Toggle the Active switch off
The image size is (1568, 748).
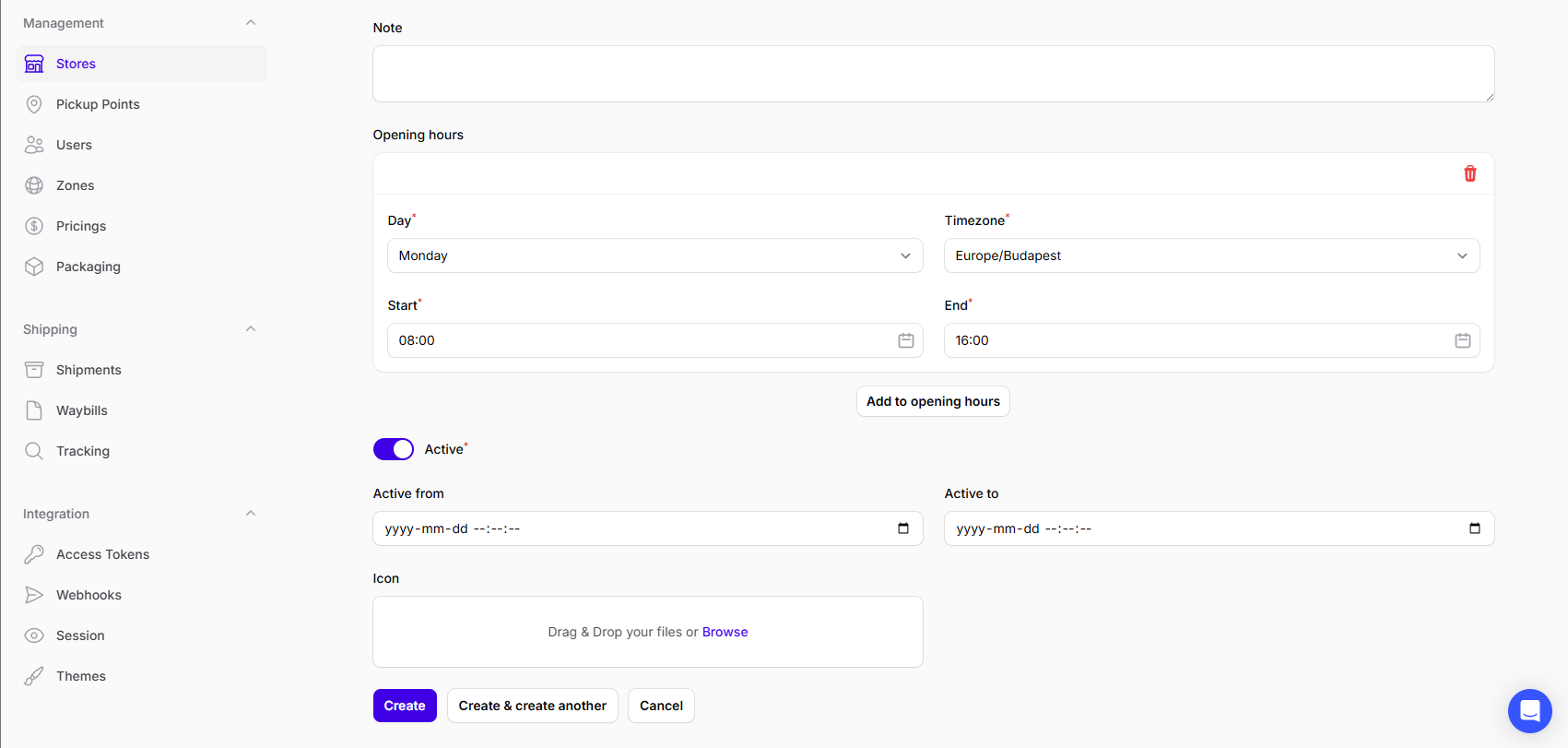394,449
